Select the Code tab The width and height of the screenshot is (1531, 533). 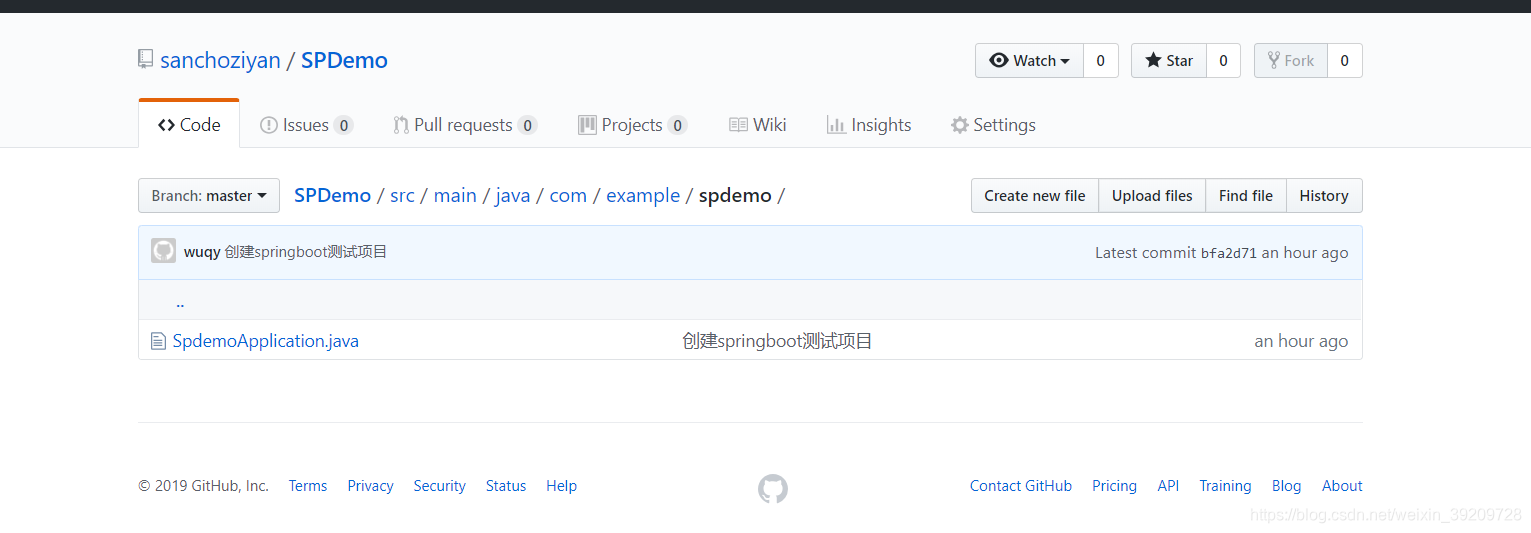tap(189, 125)
